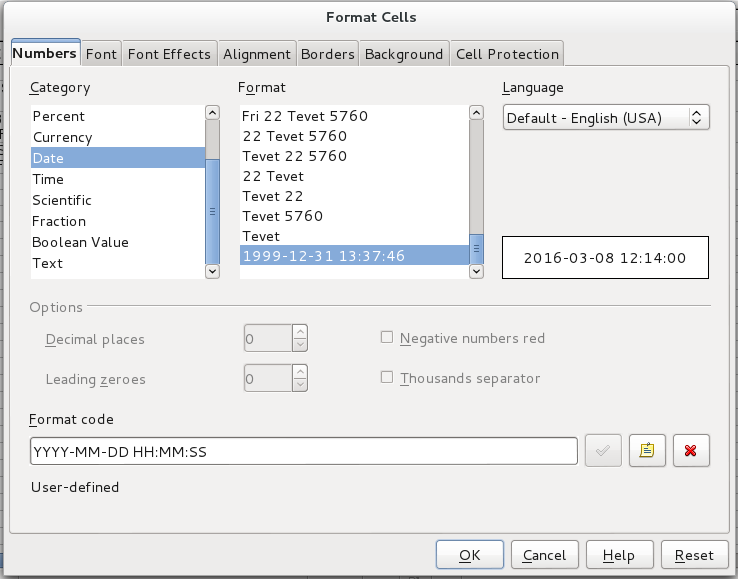Click the green checkmark add format icon
The width and height of the screenshot is (738, 579).
click(602, 451)
